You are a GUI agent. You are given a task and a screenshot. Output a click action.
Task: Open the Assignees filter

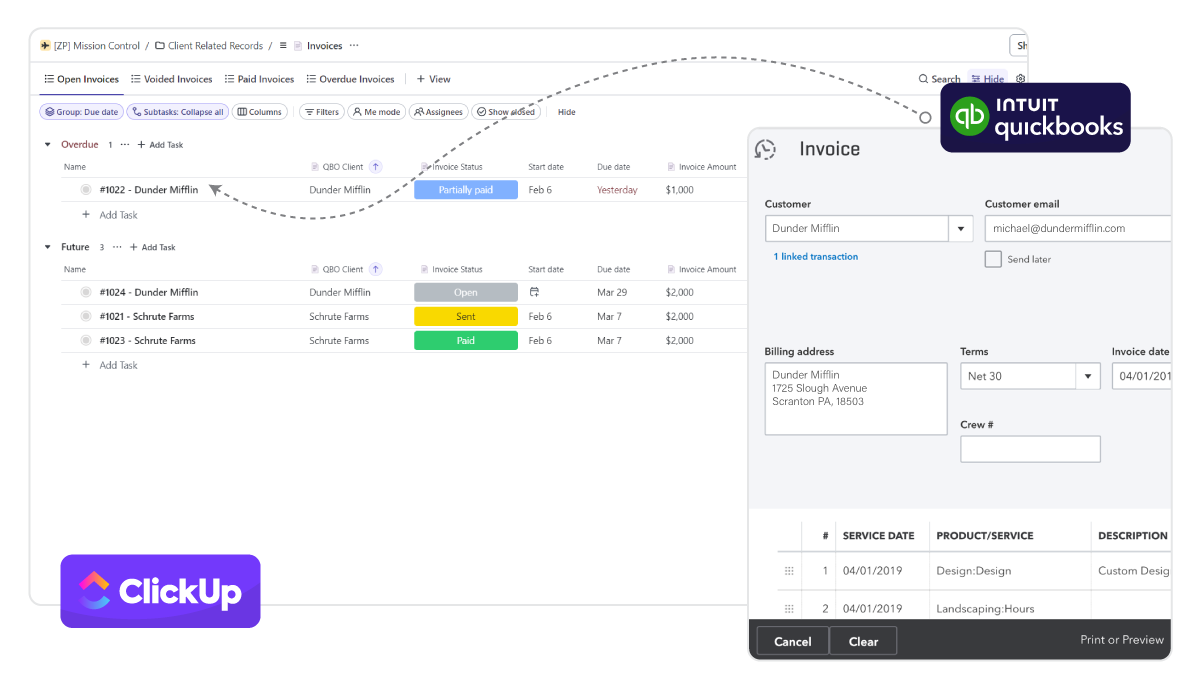438,111
